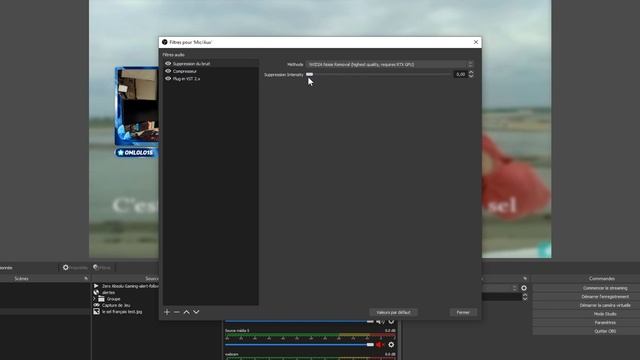Viewport: 640px width, 360px height.
Task: Click the globe icon of alertes source
Action: [96, 293]
